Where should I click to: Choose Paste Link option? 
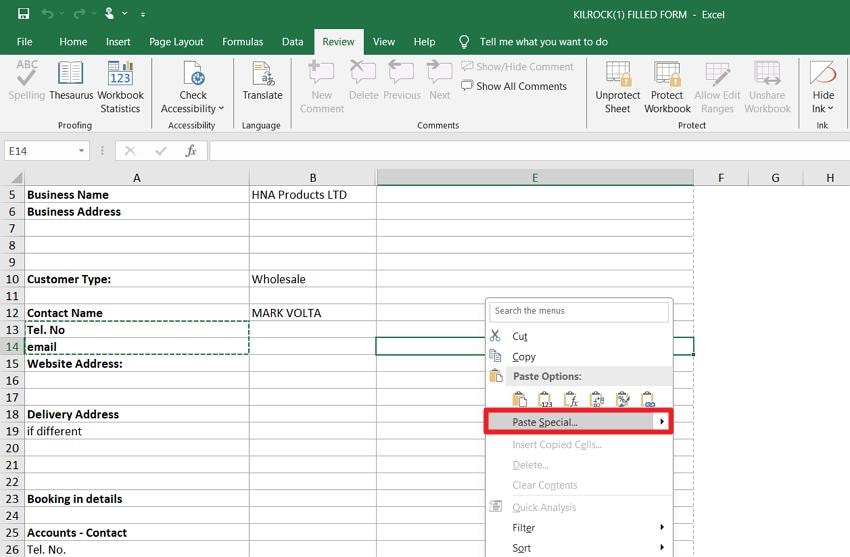coord(648,400)
